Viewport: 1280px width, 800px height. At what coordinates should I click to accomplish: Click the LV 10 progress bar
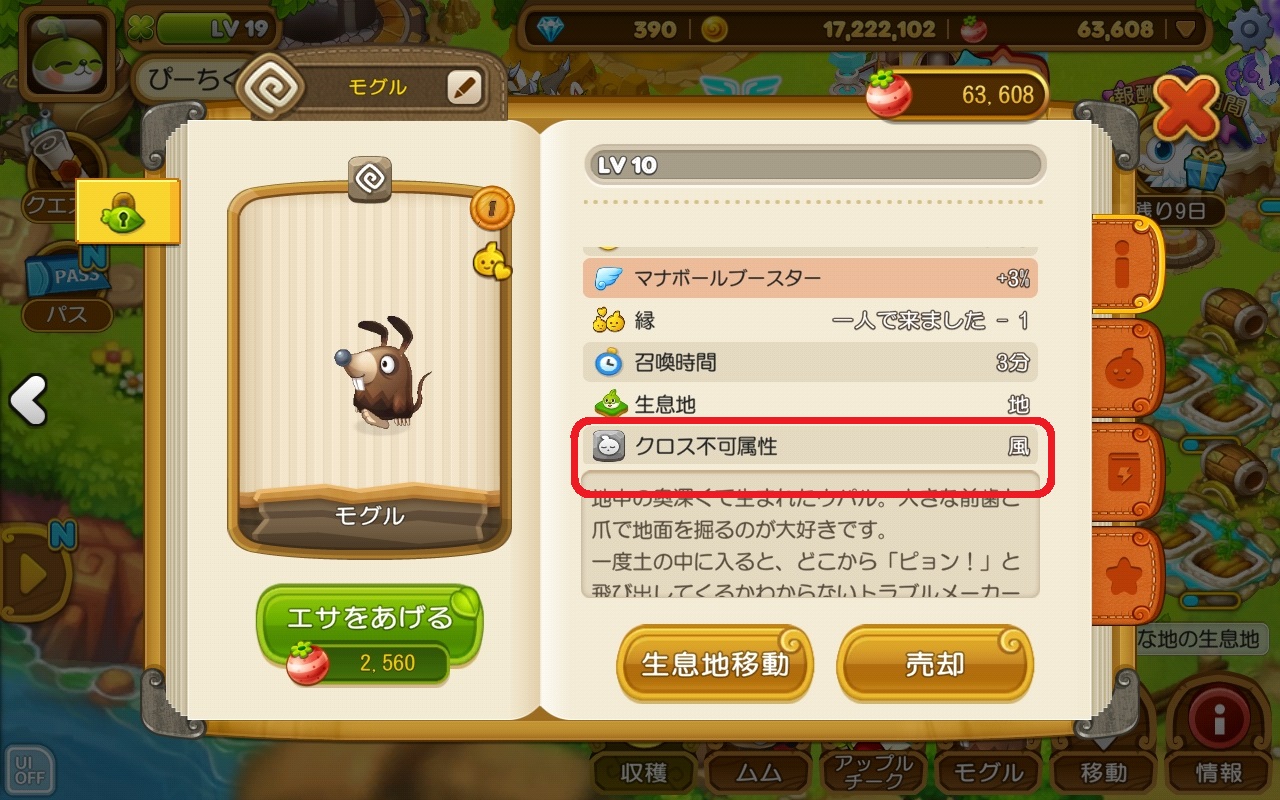click(814, 165)
